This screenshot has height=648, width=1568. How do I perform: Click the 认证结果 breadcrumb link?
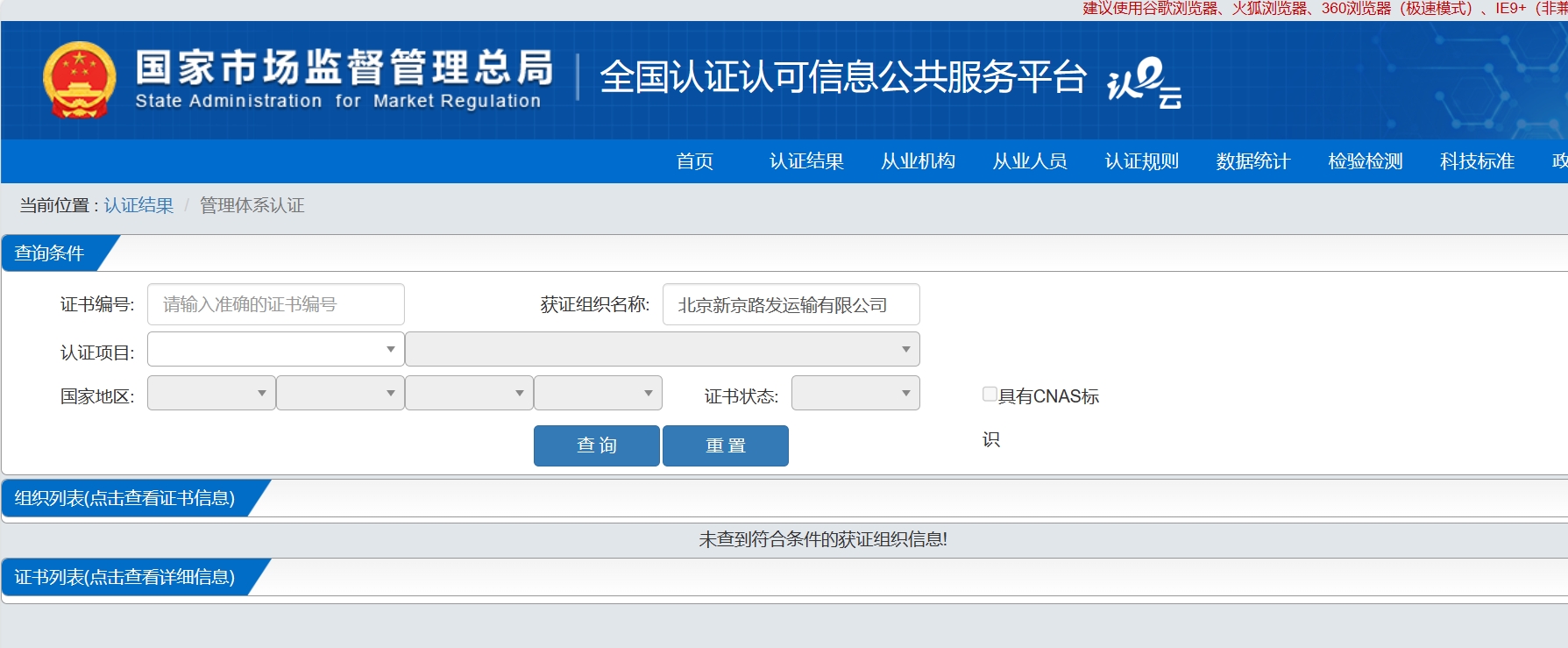138,205
